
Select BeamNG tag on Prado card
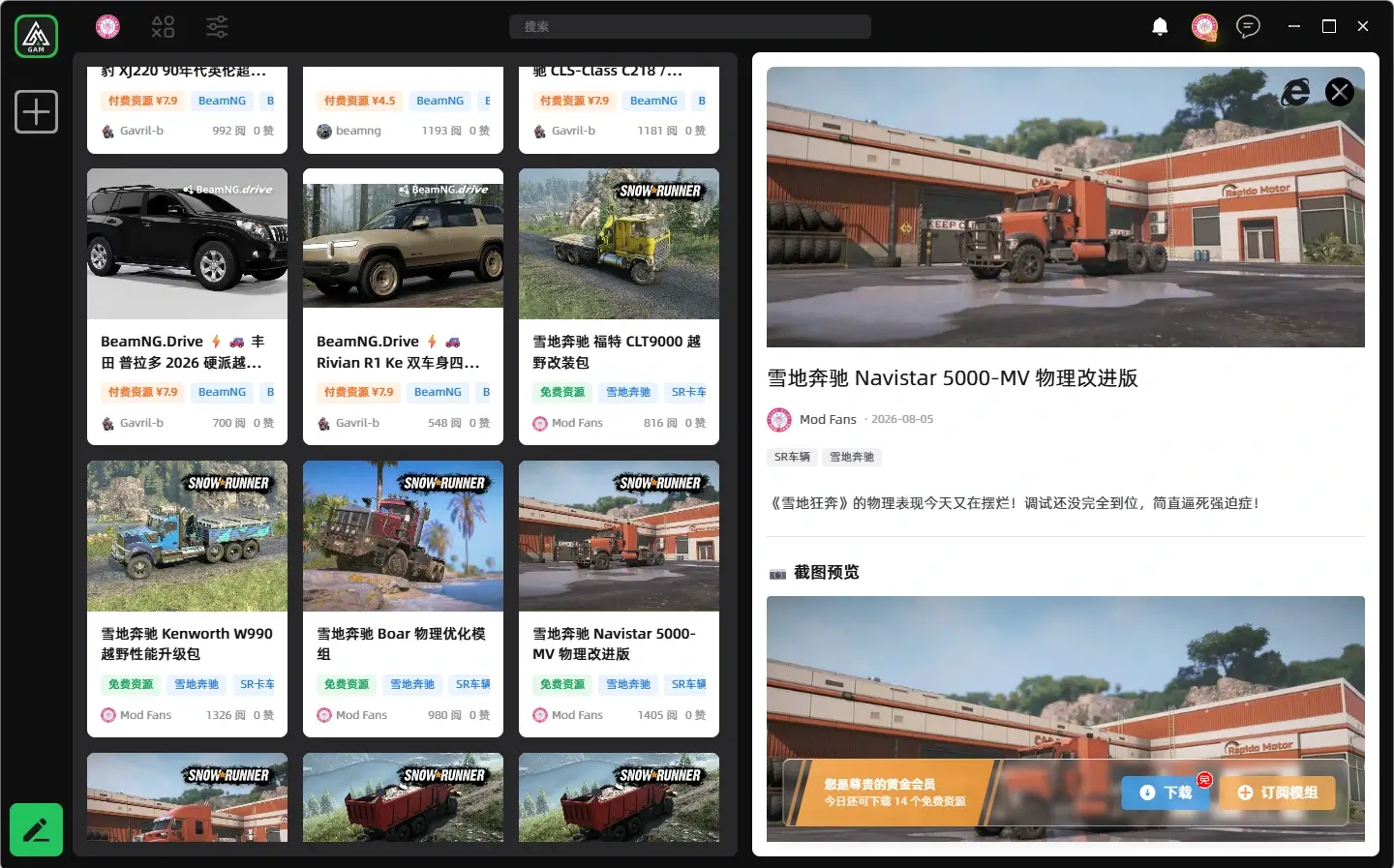(222, 392)
